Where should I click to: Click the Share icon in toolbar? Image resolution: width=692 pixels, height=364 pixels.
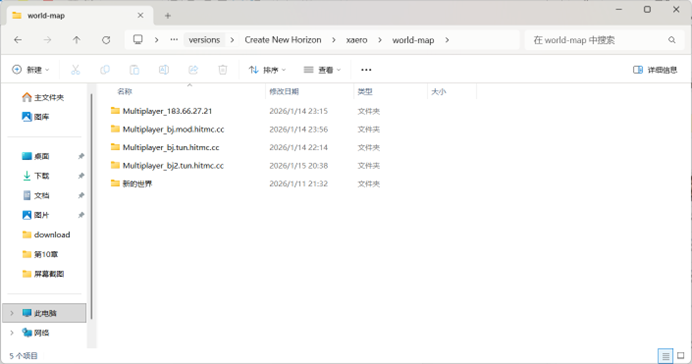pos(193,70)
